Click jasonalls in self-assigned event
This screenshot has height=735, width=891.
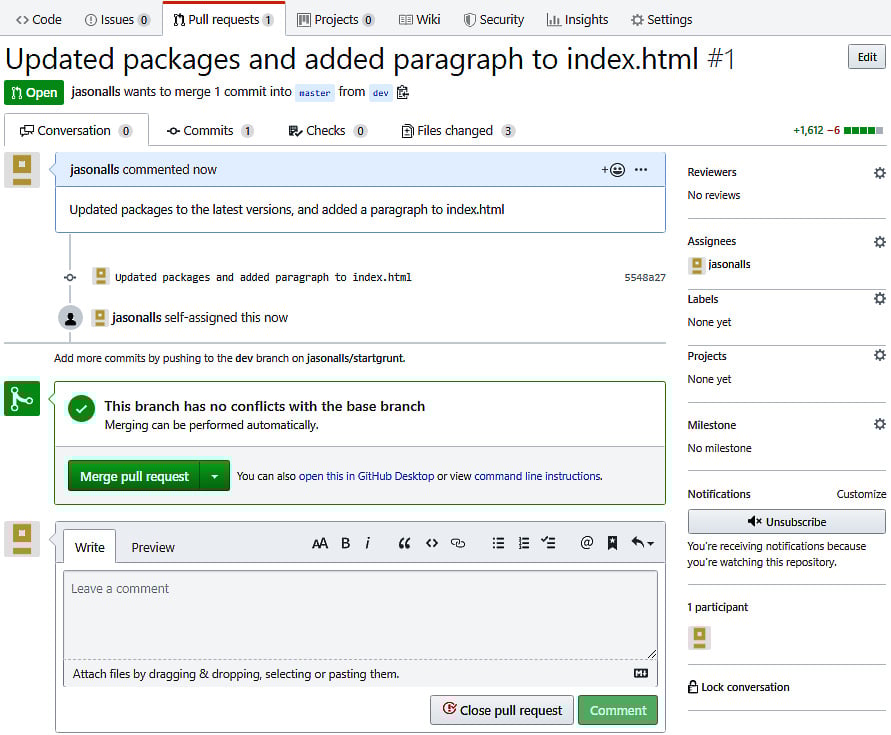(136, 317)
